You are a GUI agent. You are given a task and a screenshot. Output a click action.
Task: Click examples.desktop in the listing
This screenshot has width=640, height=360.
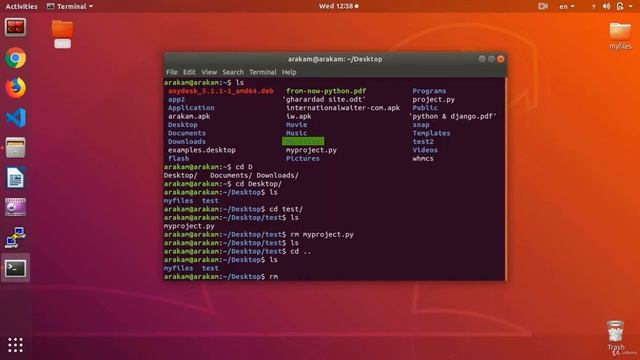click(x=202, y=150)
